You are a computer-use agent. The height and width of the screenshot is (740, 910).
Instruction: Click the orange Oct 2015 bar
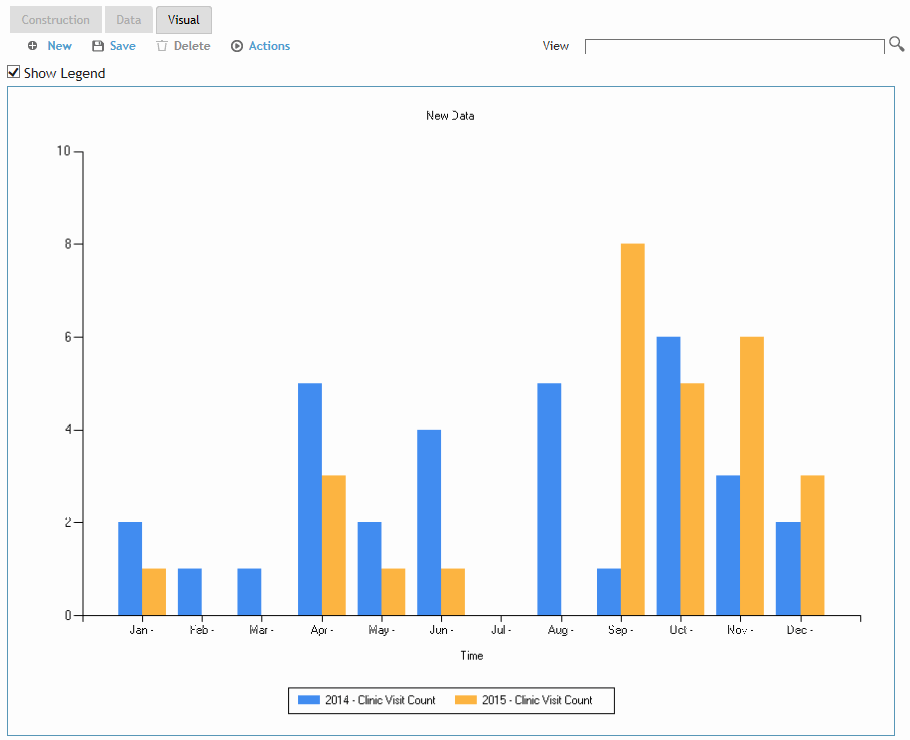click(x=692, y=499)
